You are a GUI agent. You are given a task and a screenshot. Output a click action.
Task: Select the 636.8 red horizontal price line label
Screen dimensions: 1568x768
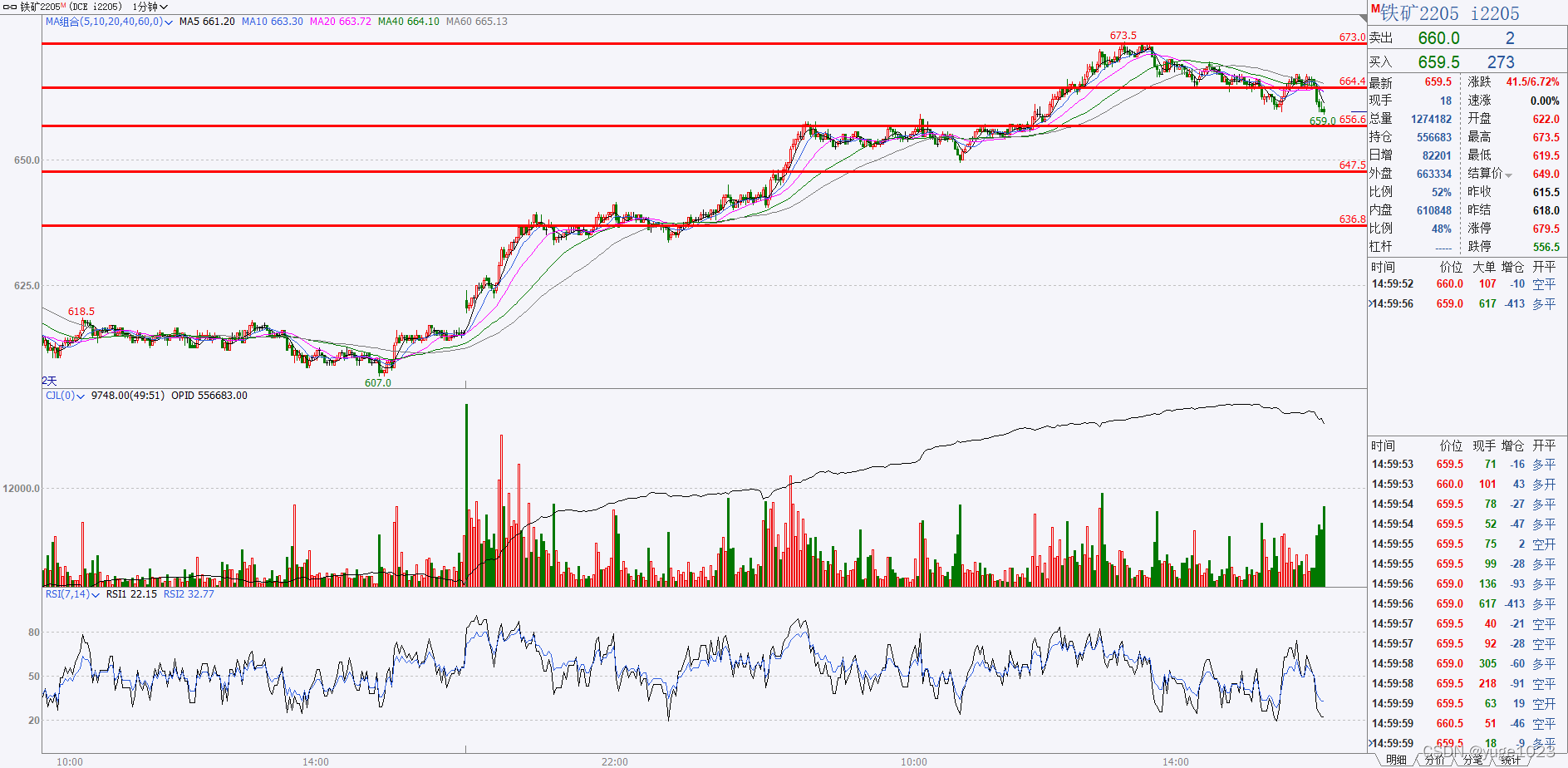click(1352, 219)
